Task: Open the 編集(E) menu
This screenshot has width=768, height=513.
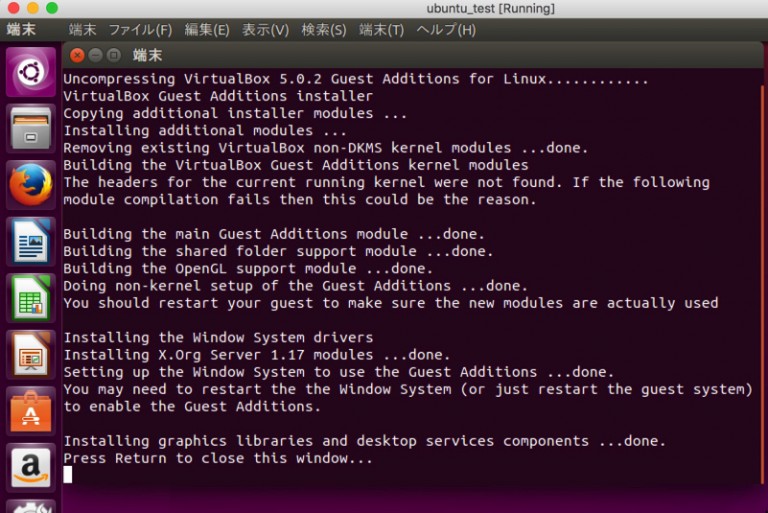Action: coord(207,30)
